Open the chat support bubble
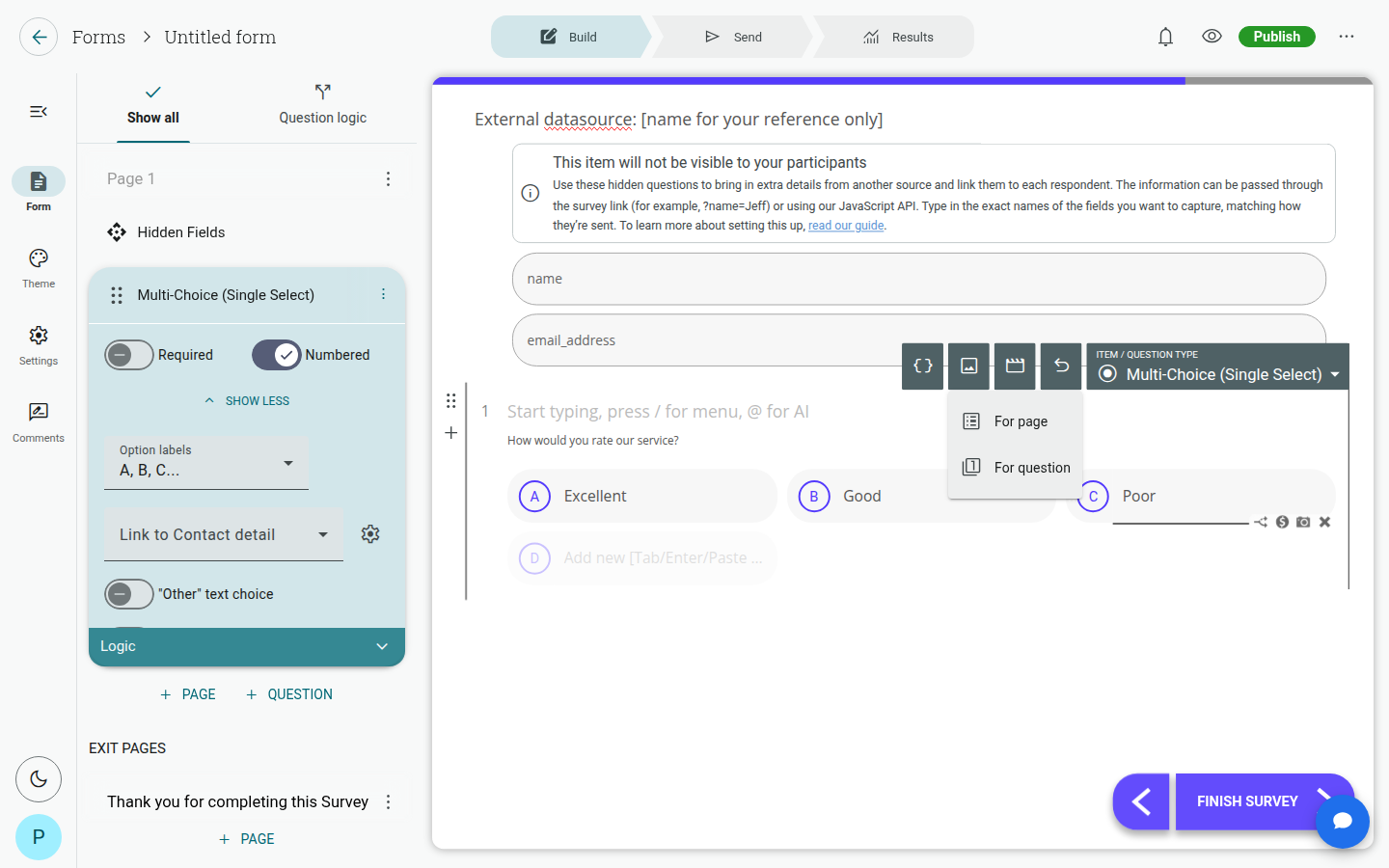Viewport: 1389px width, 868px height. click(1343, 822)
